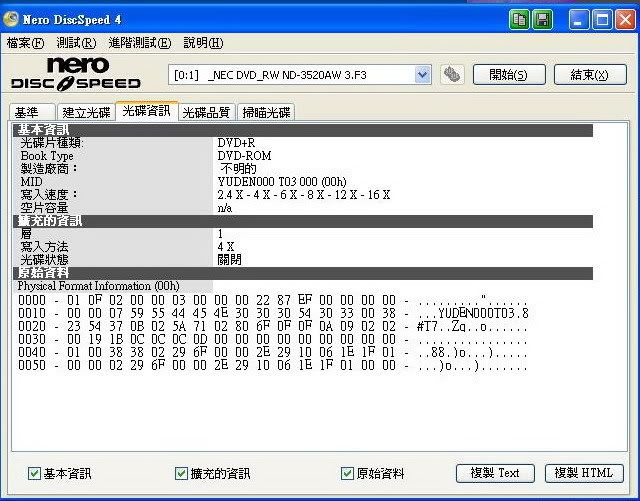The width and height of the screenshot is (640, 501).
Task: Click the copy icon in title bar
Action: click(x=519, y=19)
